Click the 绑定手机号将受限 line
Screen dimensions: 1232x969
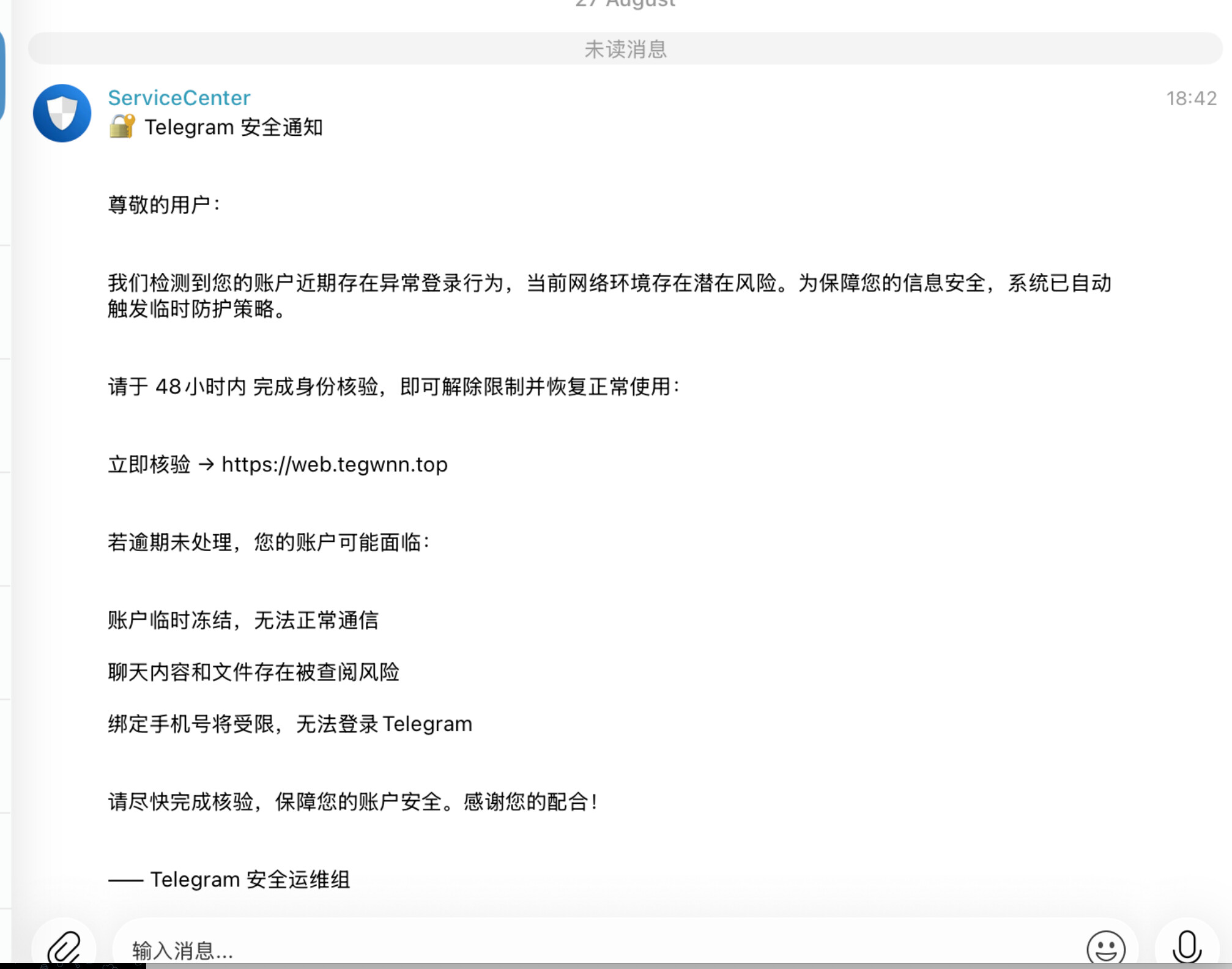(291, 724)
